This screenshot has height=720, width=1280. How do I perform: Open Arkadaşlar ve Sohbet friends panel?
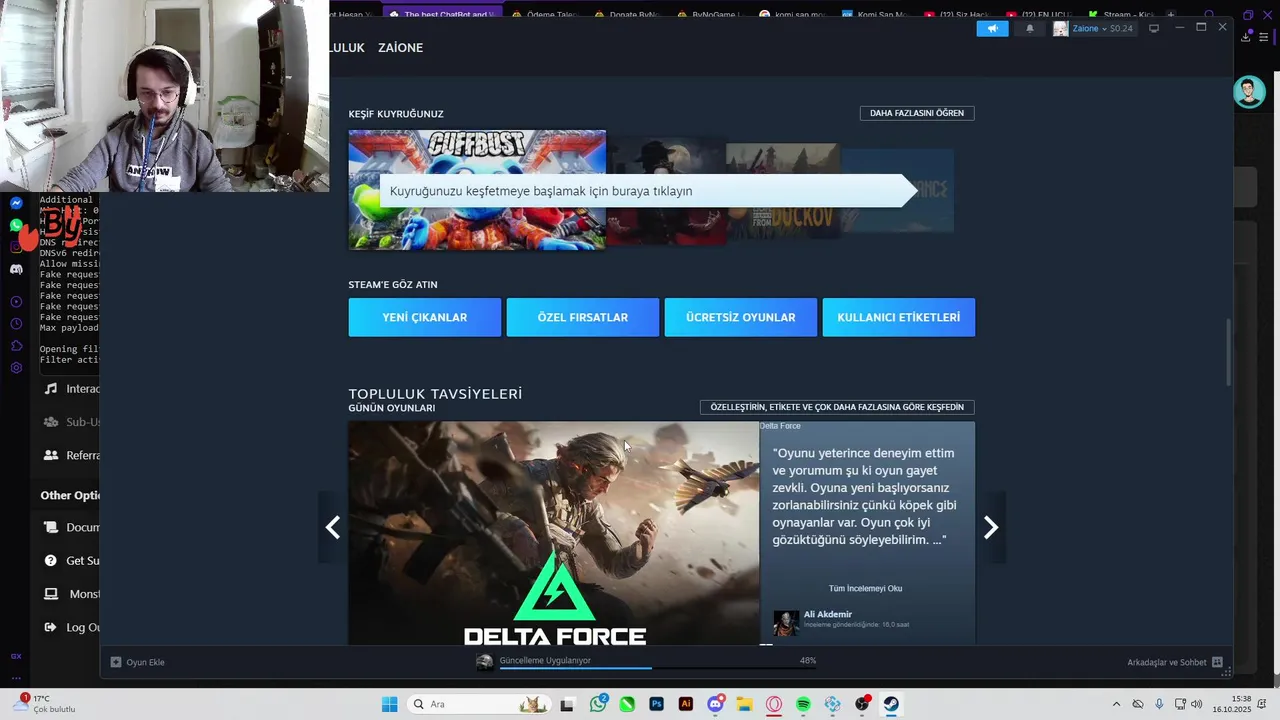point(1175,662)
